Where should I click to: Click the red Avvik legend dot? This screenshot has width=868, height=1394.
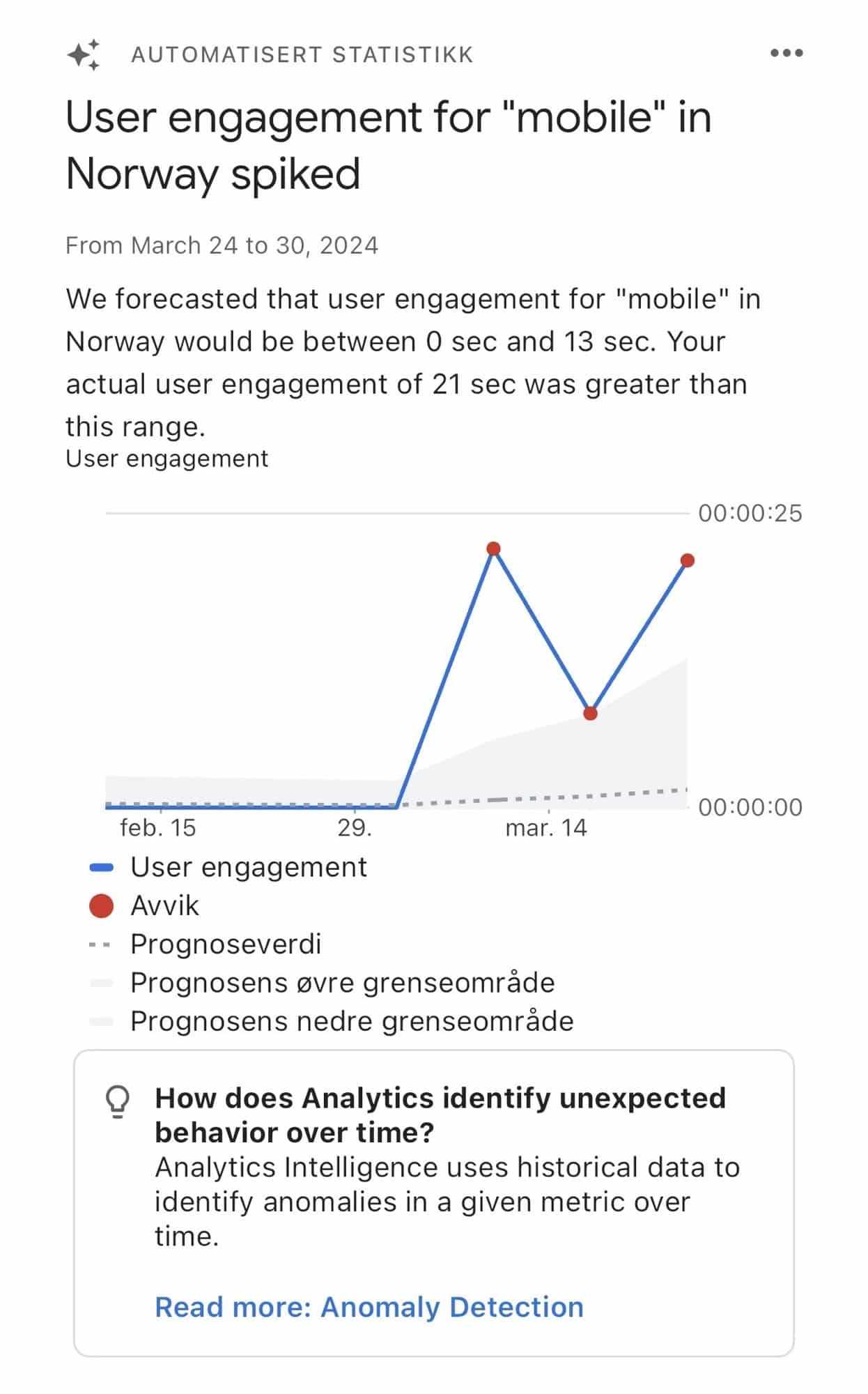pos(102,906)
